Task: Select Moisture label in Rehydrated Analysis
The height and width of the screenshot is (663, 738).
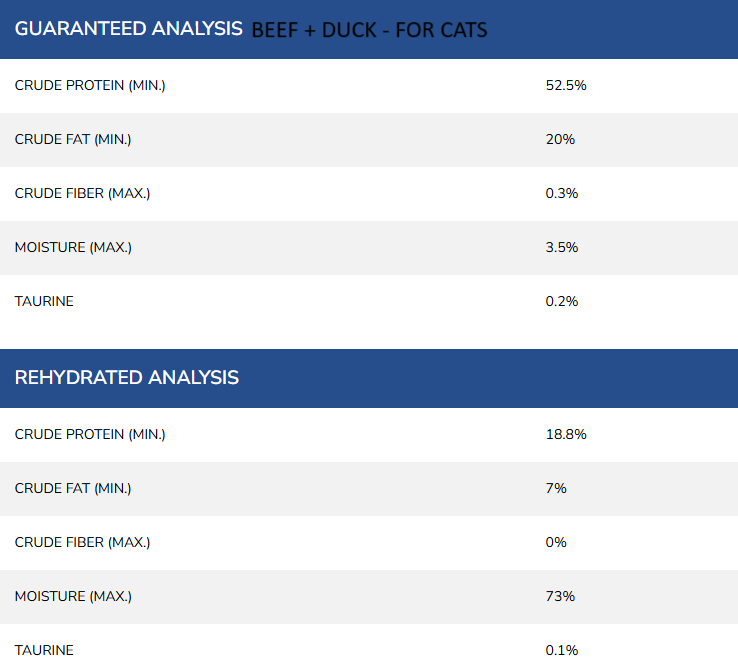Action: (x=73, y=597)
